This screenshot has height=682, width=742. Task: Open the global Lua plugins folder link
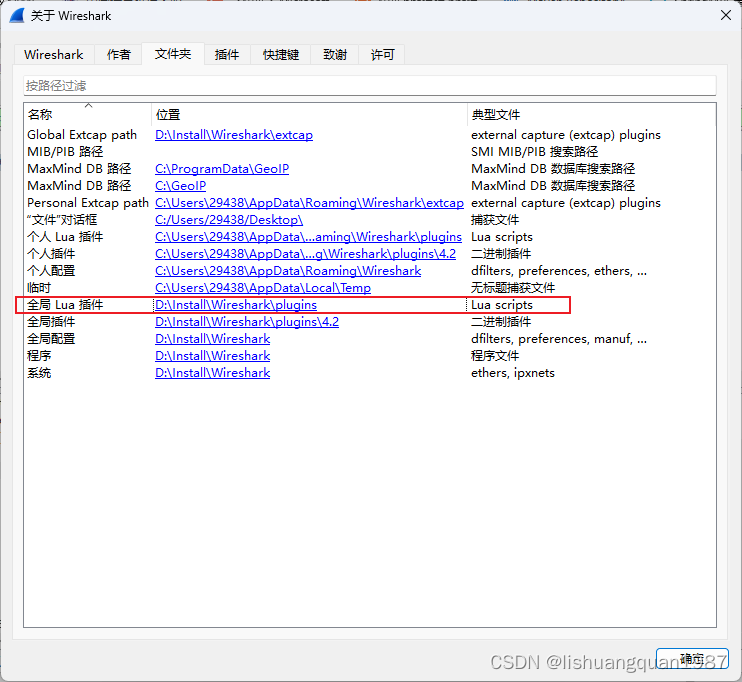(x=236, y=305)
